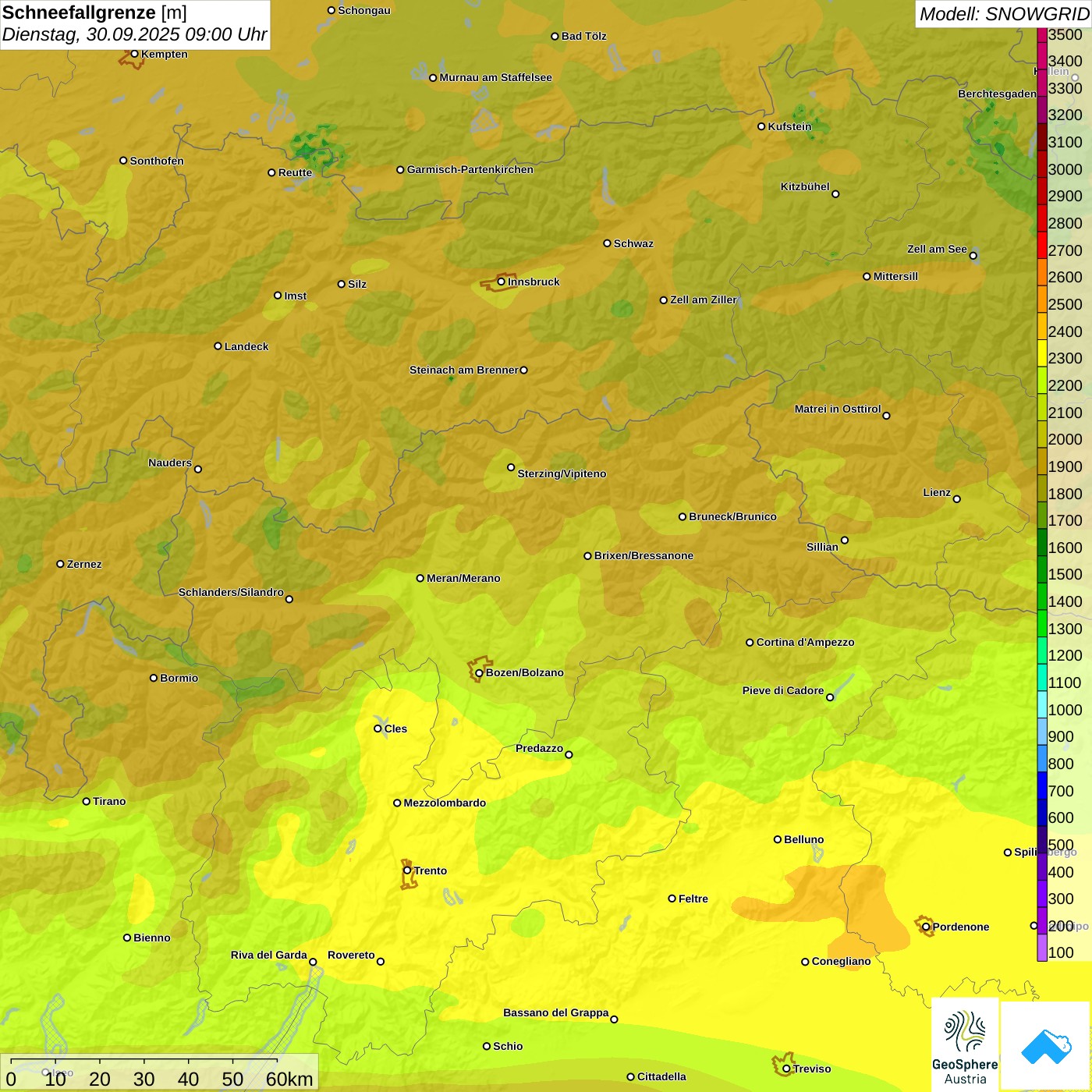Click the Trento city marker

pyautogui.click(x=407, y=870)
